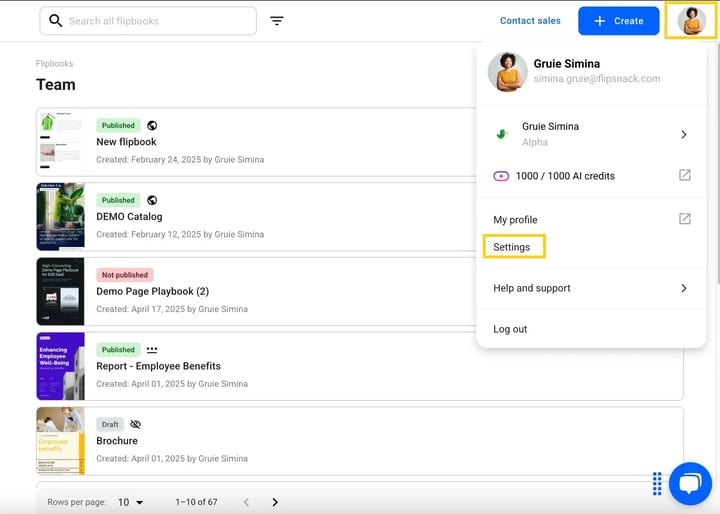Click the three-dots icon on Report - Employee Benefits
This screenshot has width=720, height=514.
click(x=152, y=350)
